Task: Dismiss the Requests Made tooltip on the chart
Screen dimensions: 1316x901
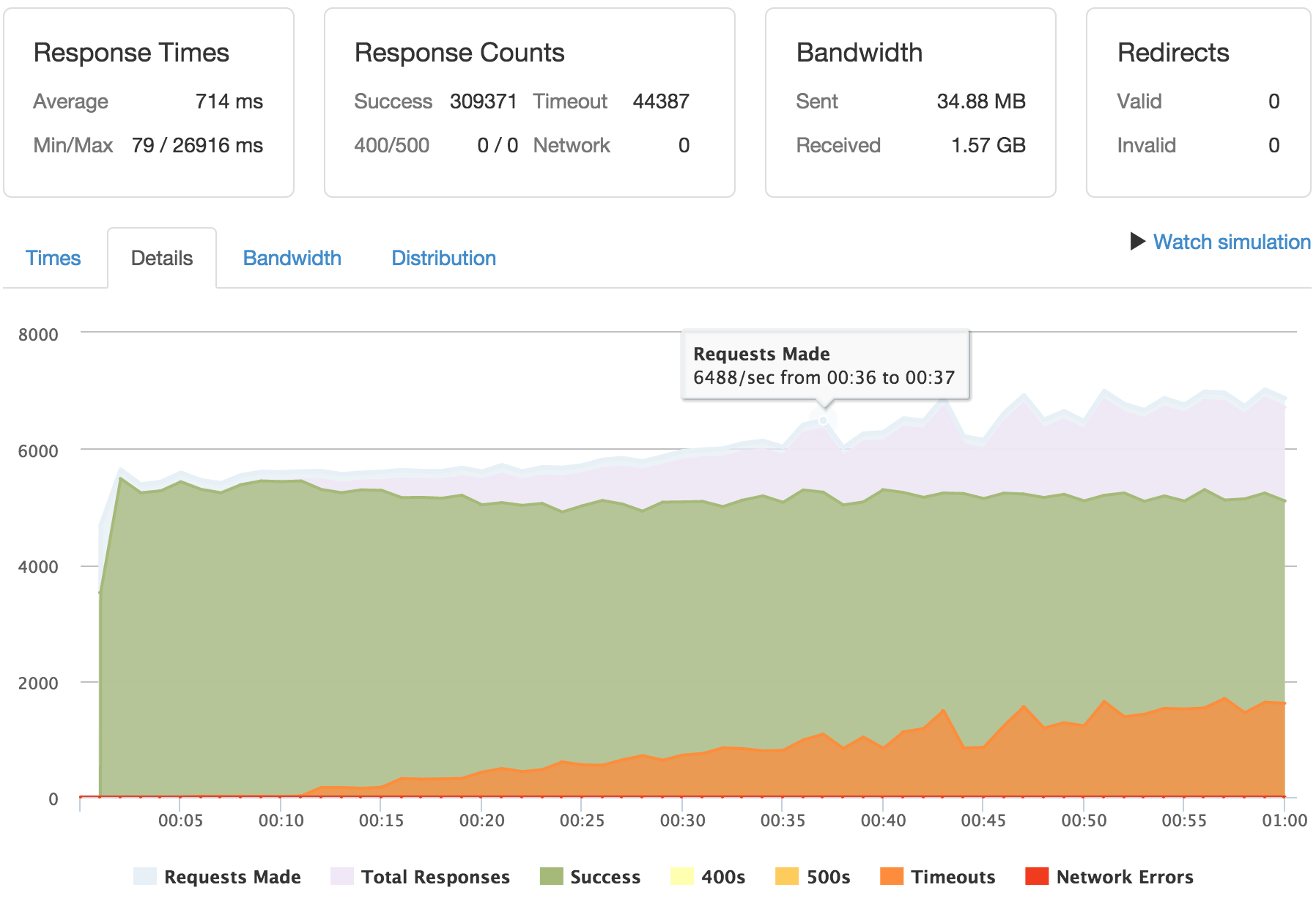Action: pos(825,364)
